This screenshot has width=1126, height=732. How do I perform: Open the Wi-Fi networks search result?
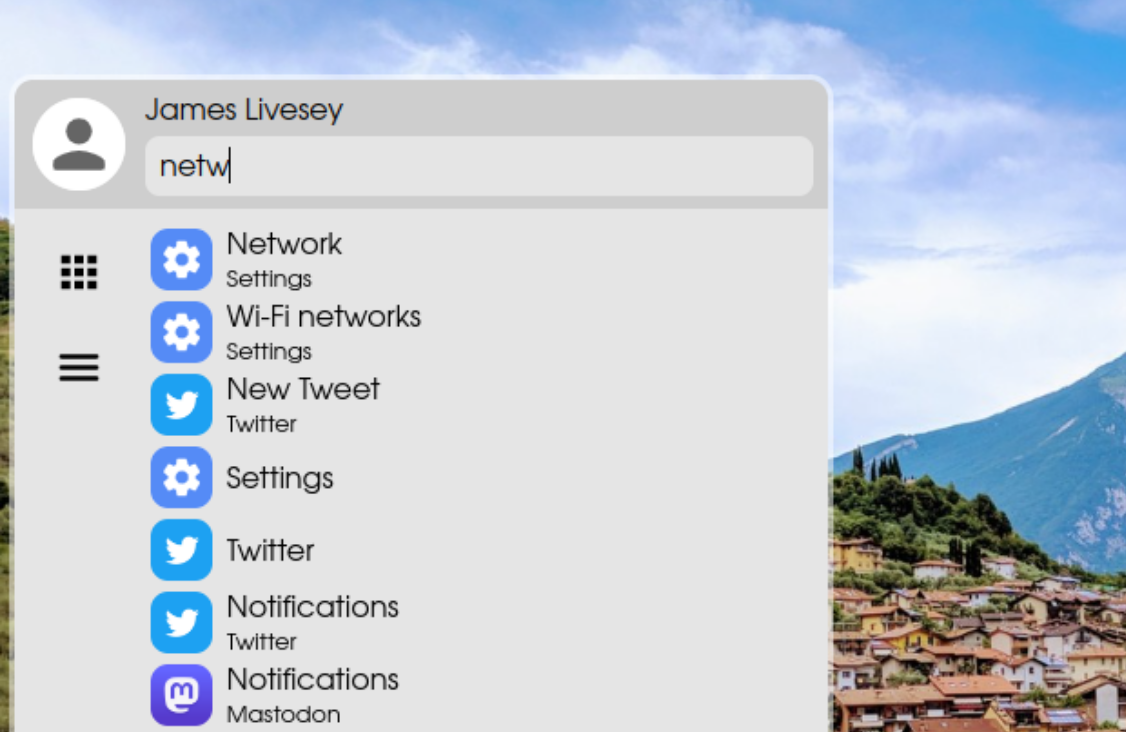[323, 317]
